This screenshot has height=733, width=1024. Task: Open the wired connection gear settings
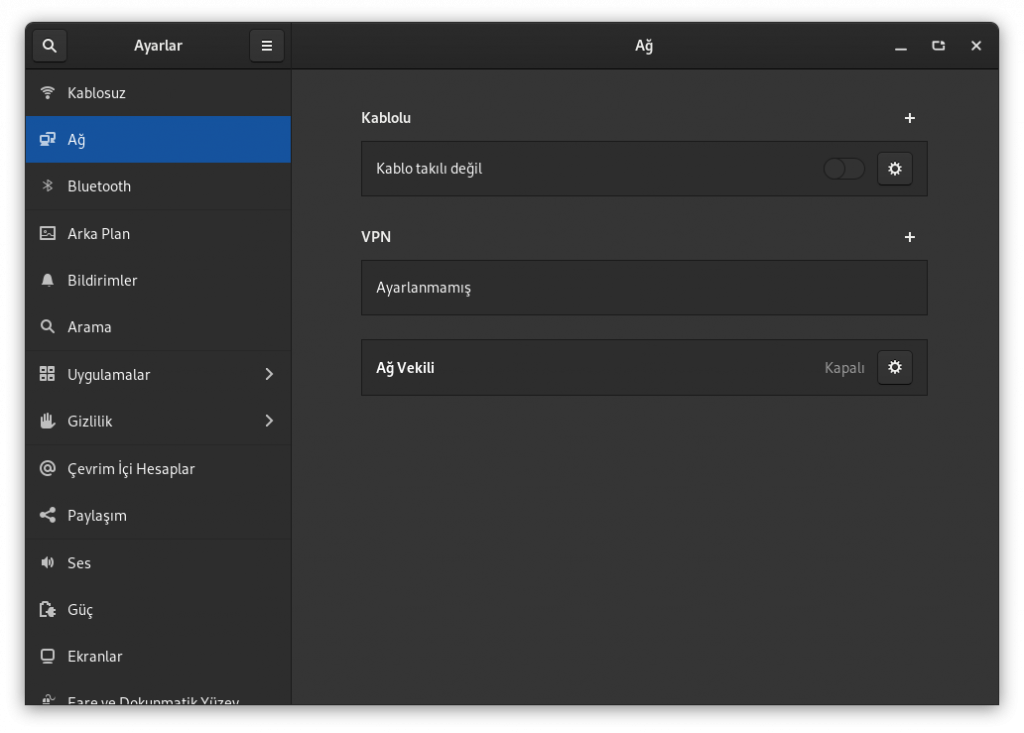click(894, 169)
